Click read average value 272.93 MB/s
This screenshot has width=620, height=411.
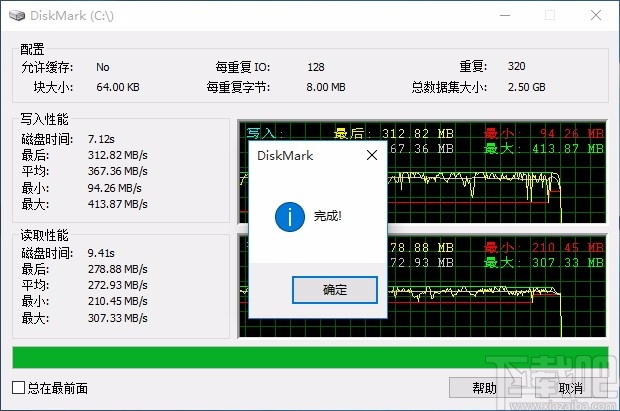117,285
